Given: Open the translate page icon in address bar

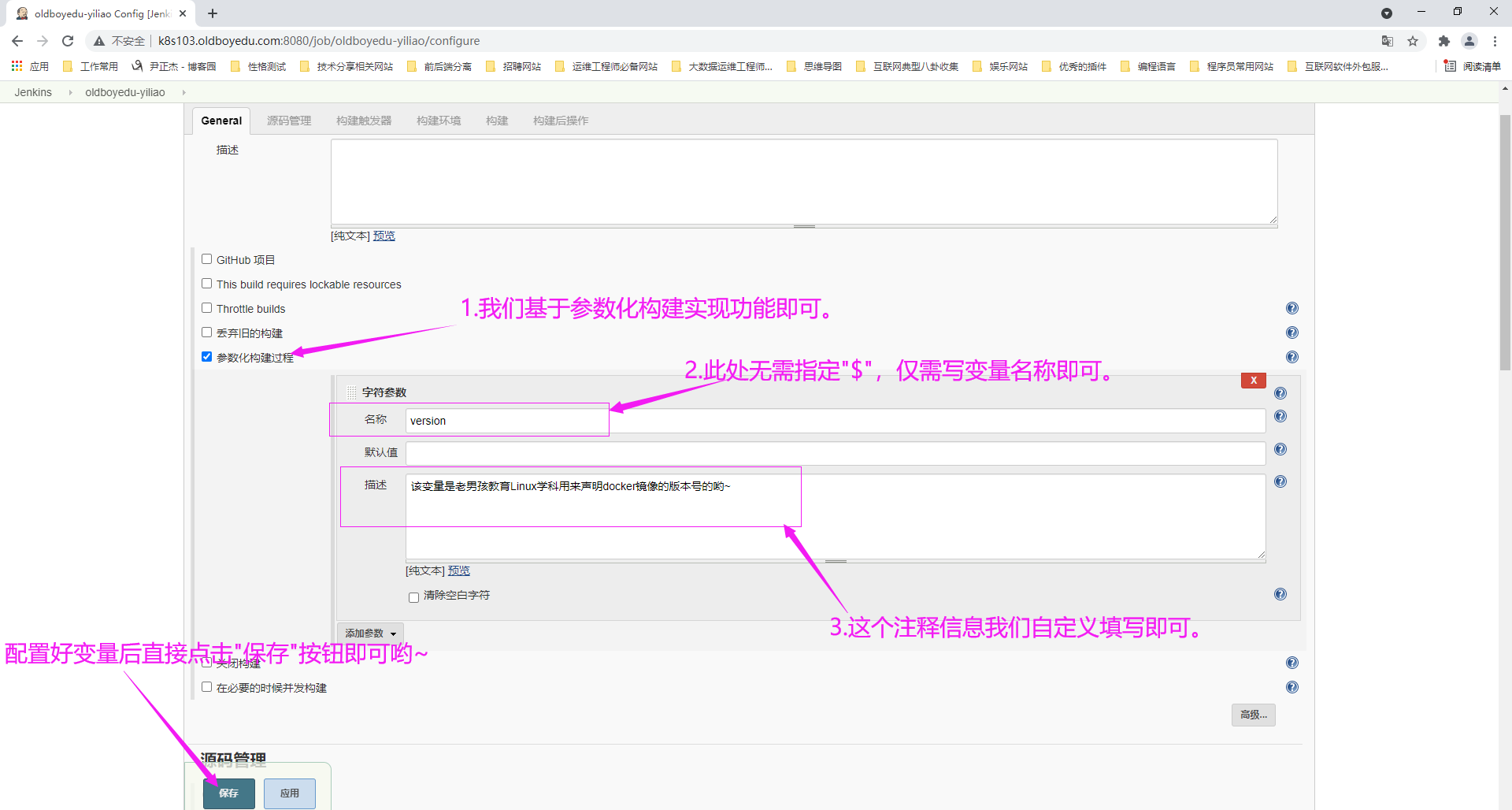Looking at the screenshot, I should click(1387, 41).
